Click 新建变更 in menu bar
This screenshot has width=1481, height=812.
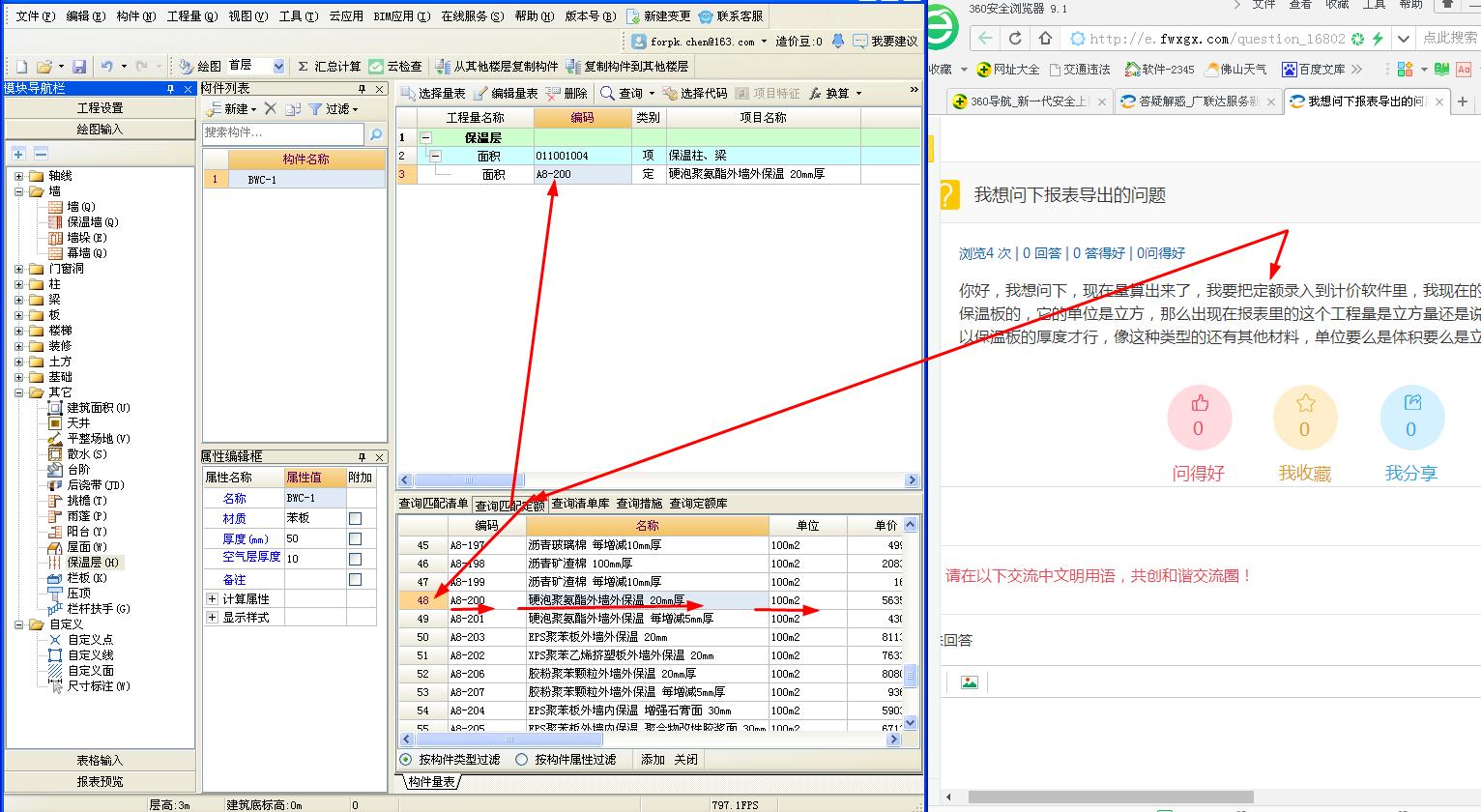click(657, 16)
